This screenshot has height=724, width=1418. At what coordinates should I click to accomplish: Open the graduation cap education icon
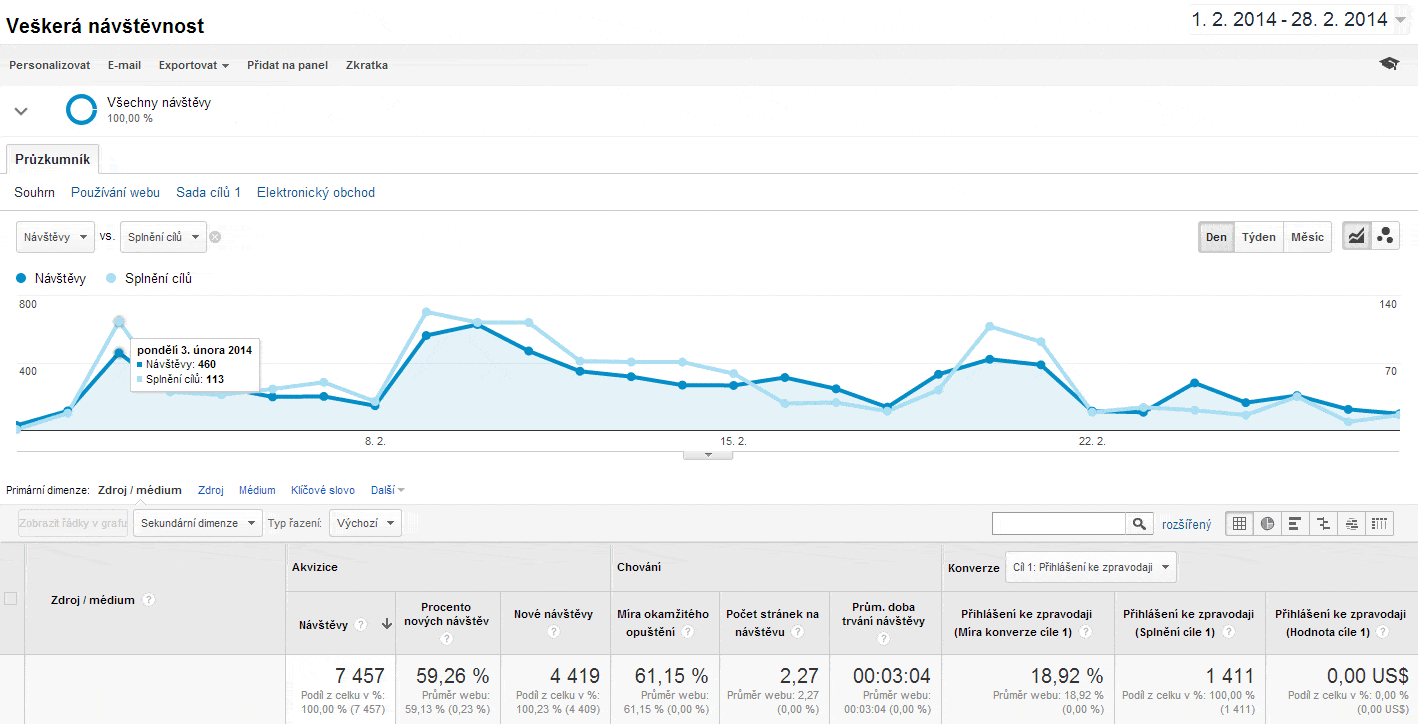click(1389, 64)
